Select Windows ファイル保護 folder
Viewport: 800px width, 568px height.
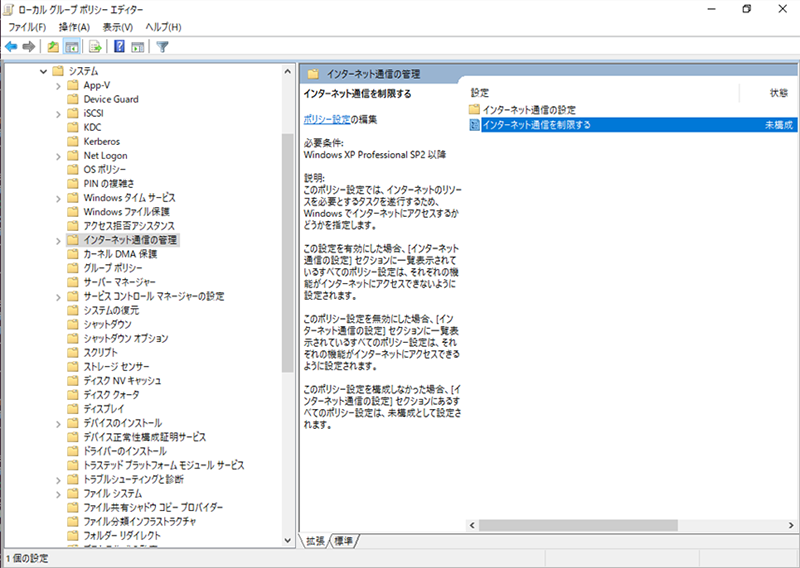(x=127, y=211)
